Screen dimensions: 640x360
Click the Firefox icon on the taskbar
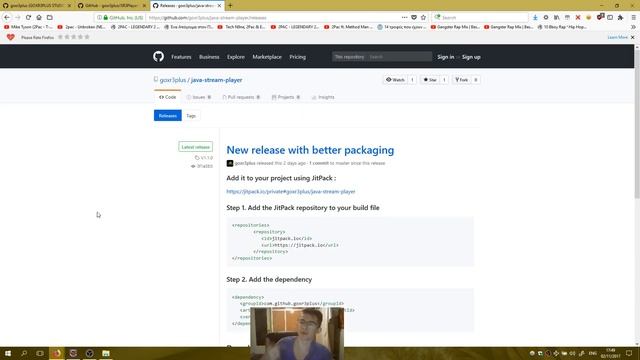[x=56, y=353]
